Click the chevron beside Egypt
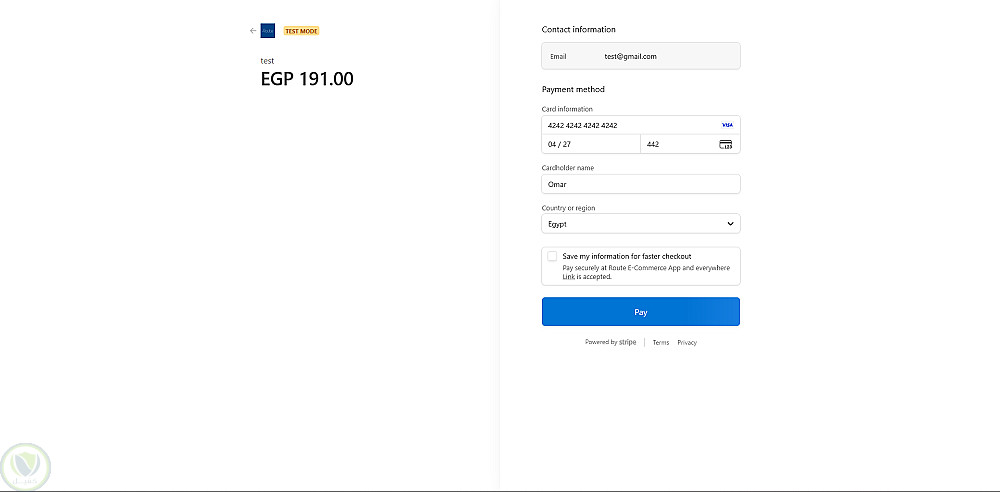The width and height of the screenshot is (1000, 492). [730, 224]
